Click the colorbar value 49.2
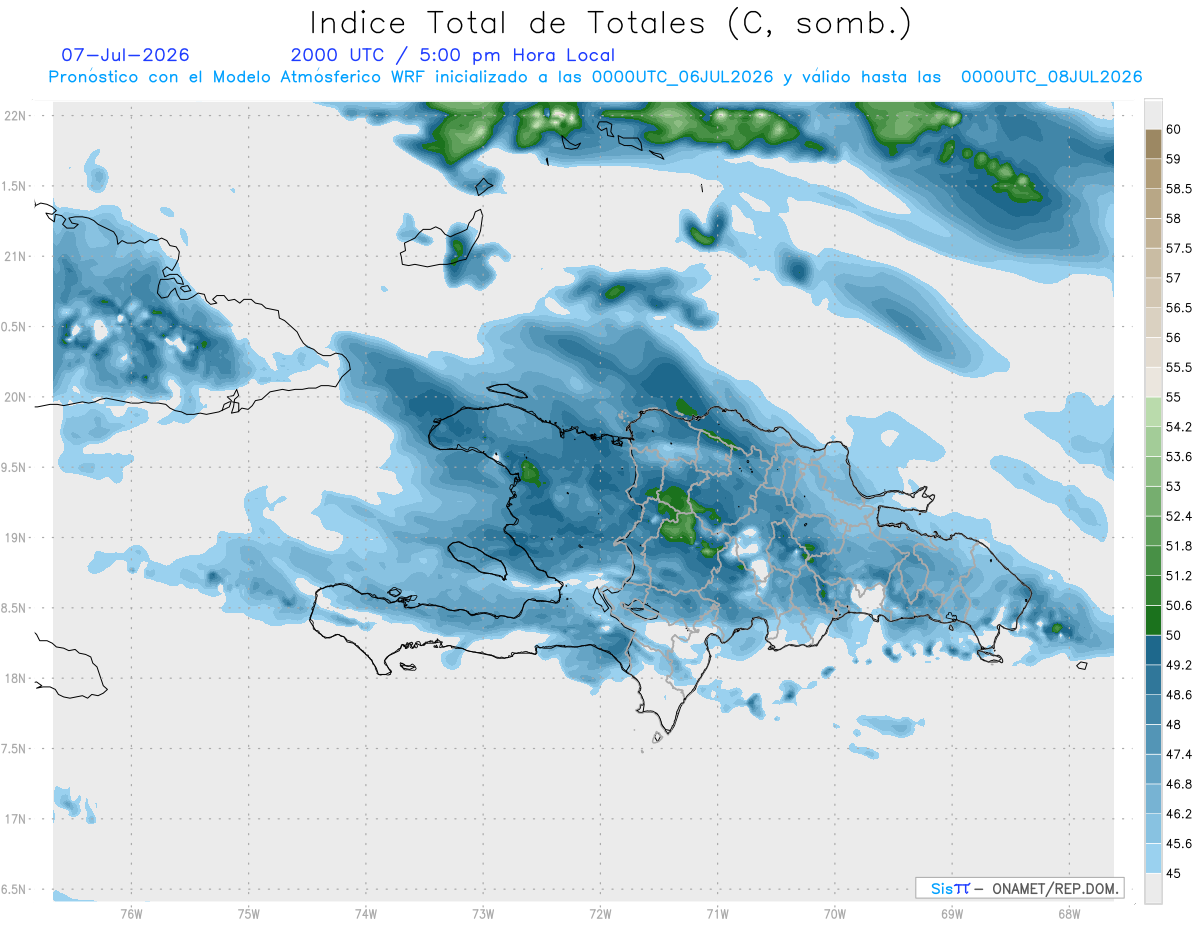Viewport: 1200px width, 927px height. 1178,665
